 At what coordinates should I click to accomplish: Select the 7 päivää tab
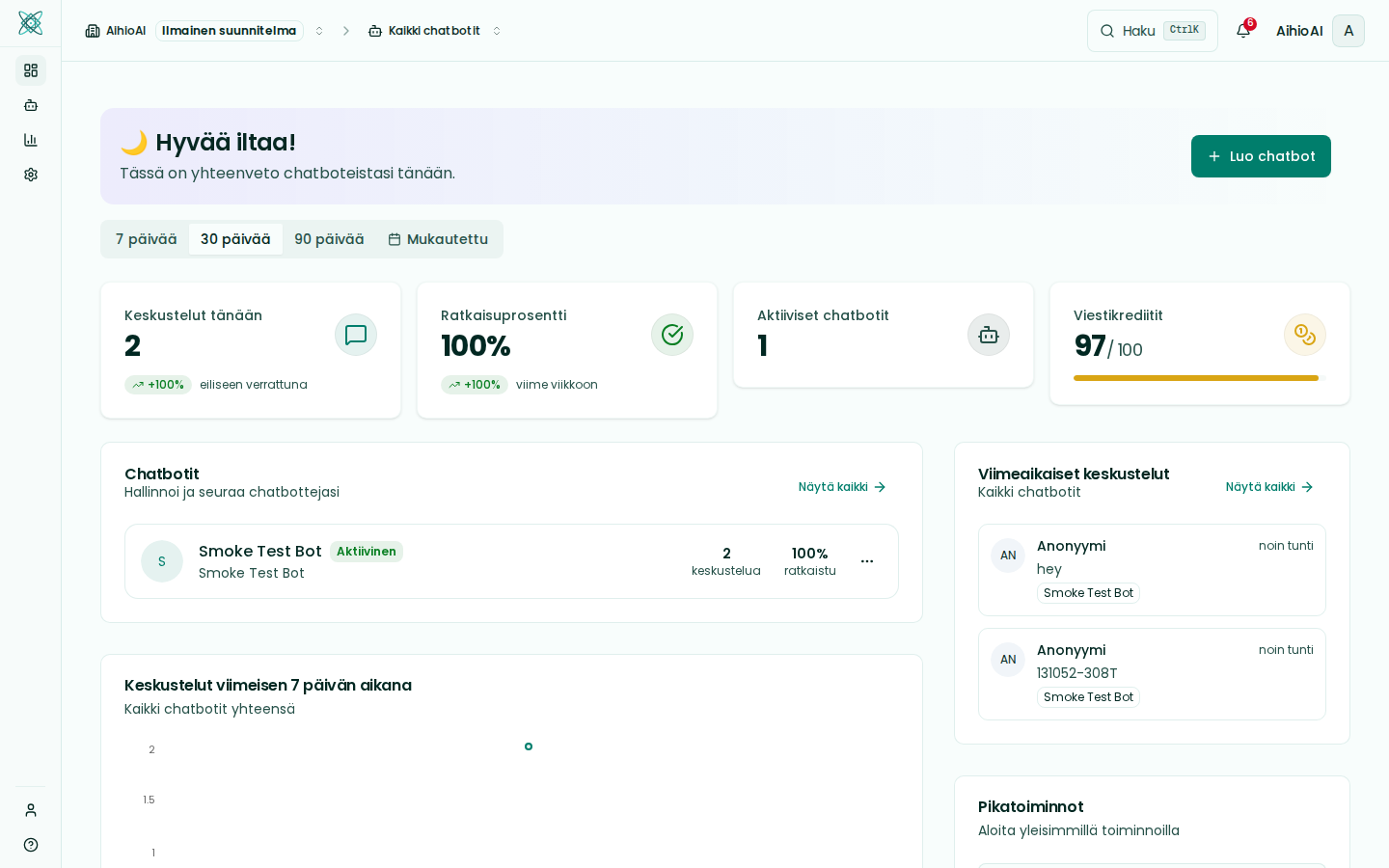tap(146, 239)
